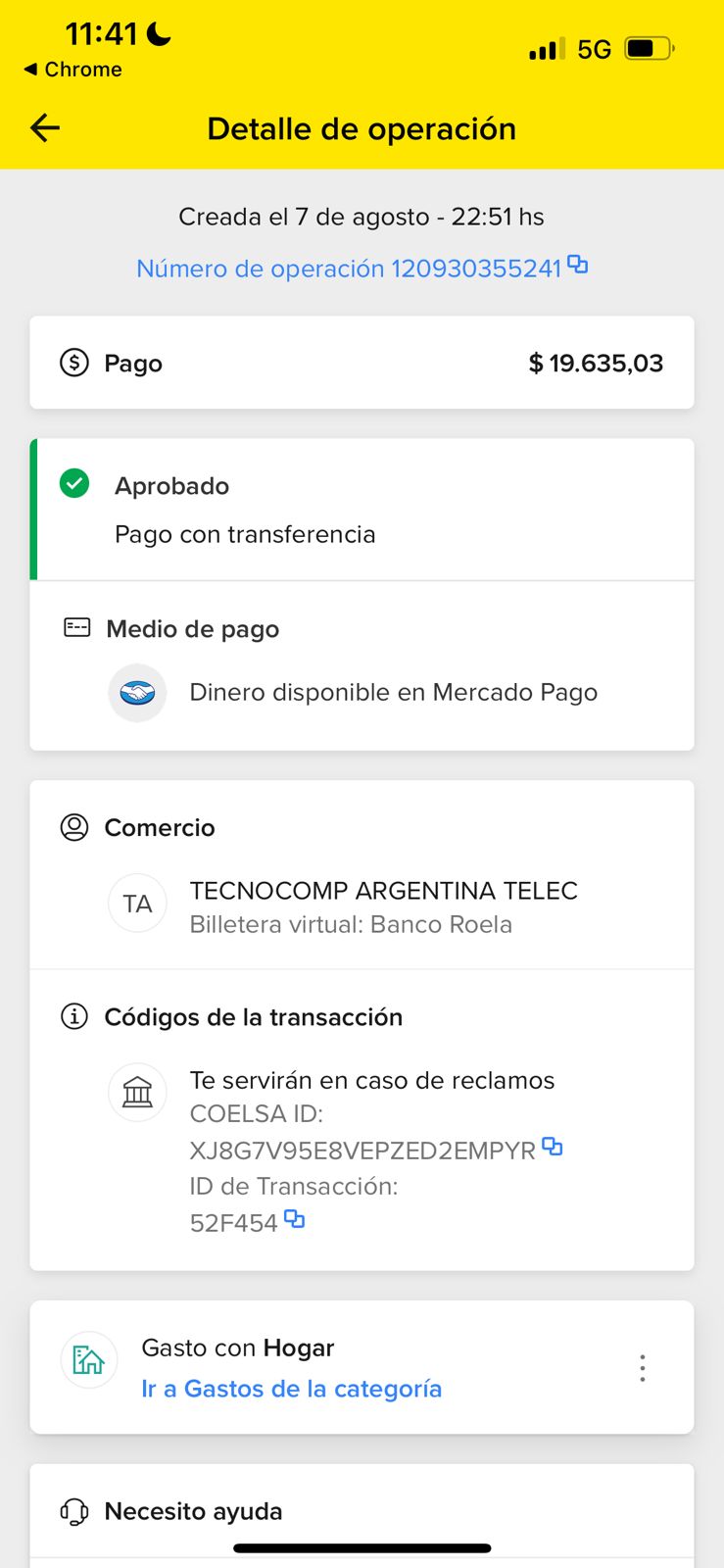The image size is (724, 1568).
Task: Open Ir a Gastos de la categoría
Action: [x=292, y=1389]
